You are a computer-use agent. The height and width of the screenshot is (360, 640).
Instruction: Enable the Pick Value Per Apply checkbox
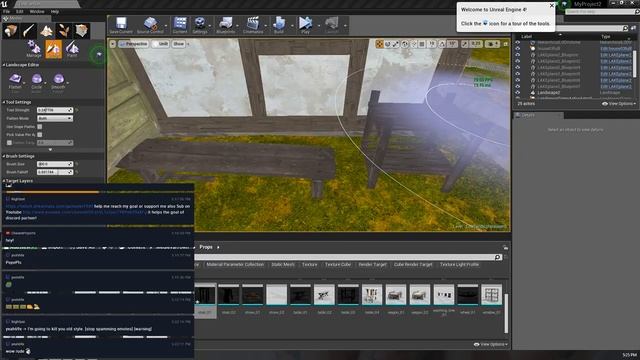coord(40,134)
